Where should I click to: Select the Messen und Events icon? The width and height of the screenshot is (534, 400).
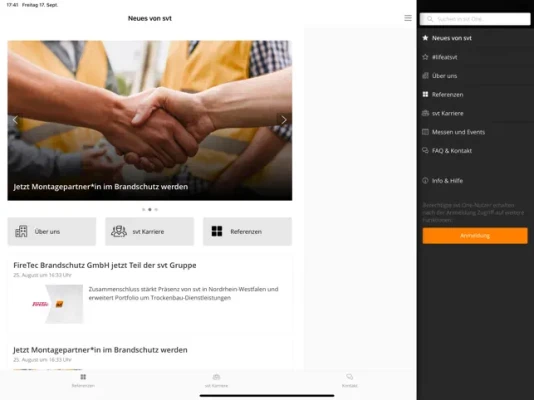coord(425,132)
